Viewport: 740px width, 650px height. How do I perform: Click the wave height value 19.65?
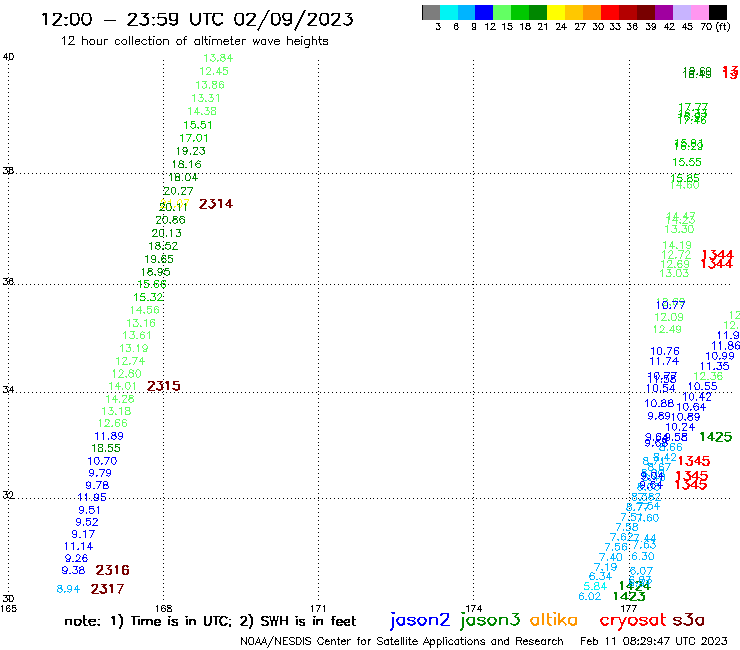159,259
